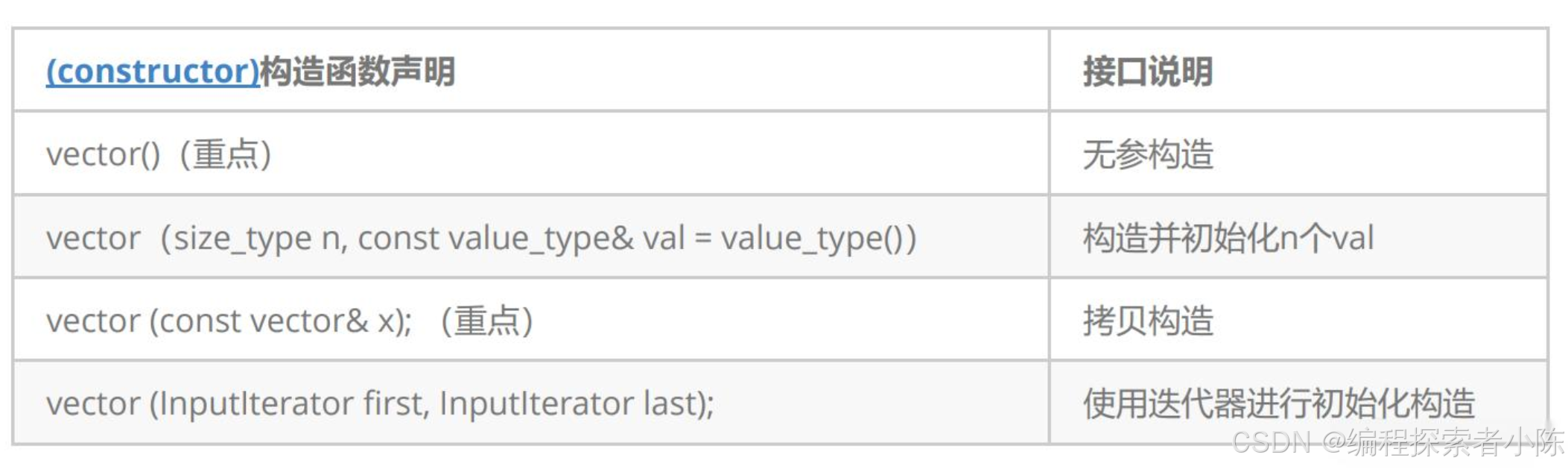Click the word "vector" in the InputIterator row

click(x=93, y=403)
